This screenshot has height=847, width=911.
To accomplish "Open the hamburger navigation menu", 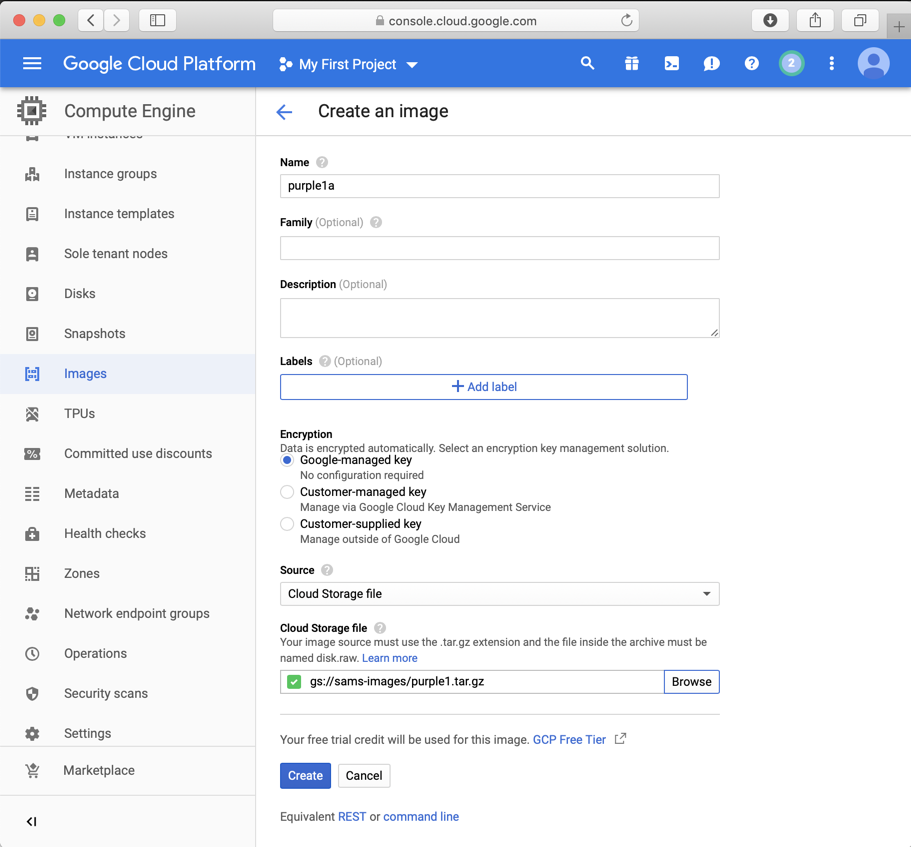I will (x=32, y=64).
